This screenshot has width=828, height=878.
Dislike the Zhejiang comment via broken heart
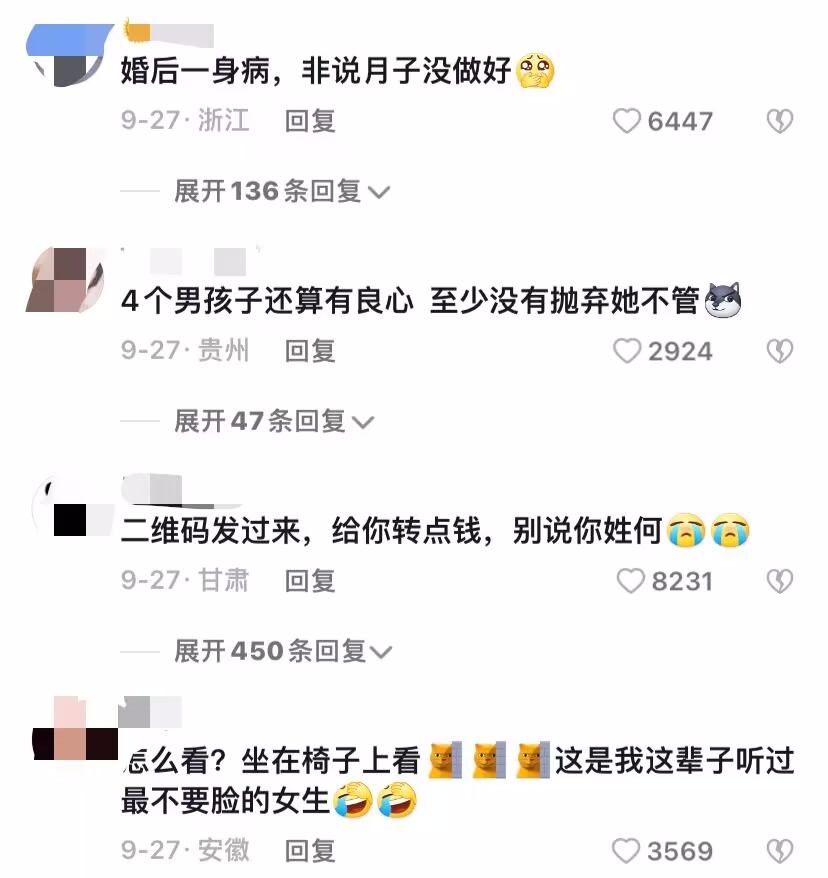(780, 122)
